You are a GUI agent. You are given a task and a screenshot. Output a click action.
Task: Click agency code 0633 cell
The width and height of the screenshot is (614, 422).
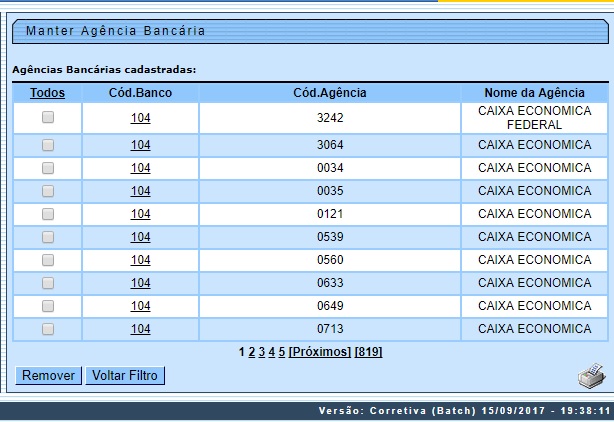tap(330, 283)
